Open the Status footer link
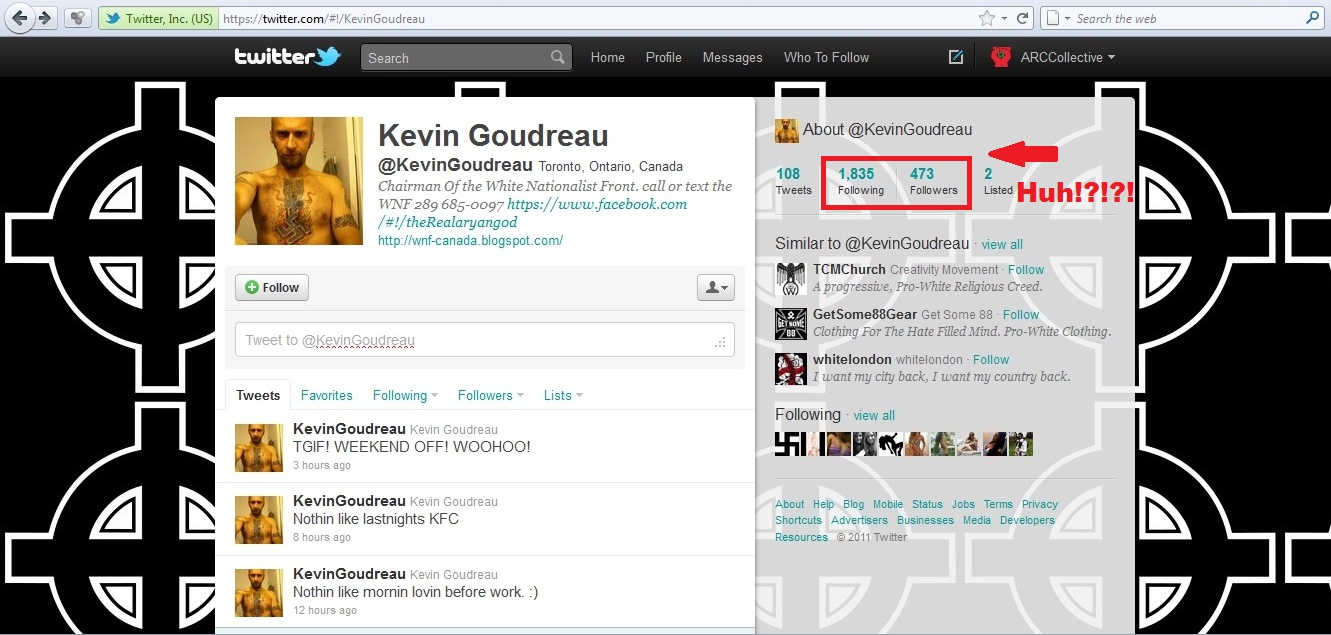1331x635 pixels. 927,505
